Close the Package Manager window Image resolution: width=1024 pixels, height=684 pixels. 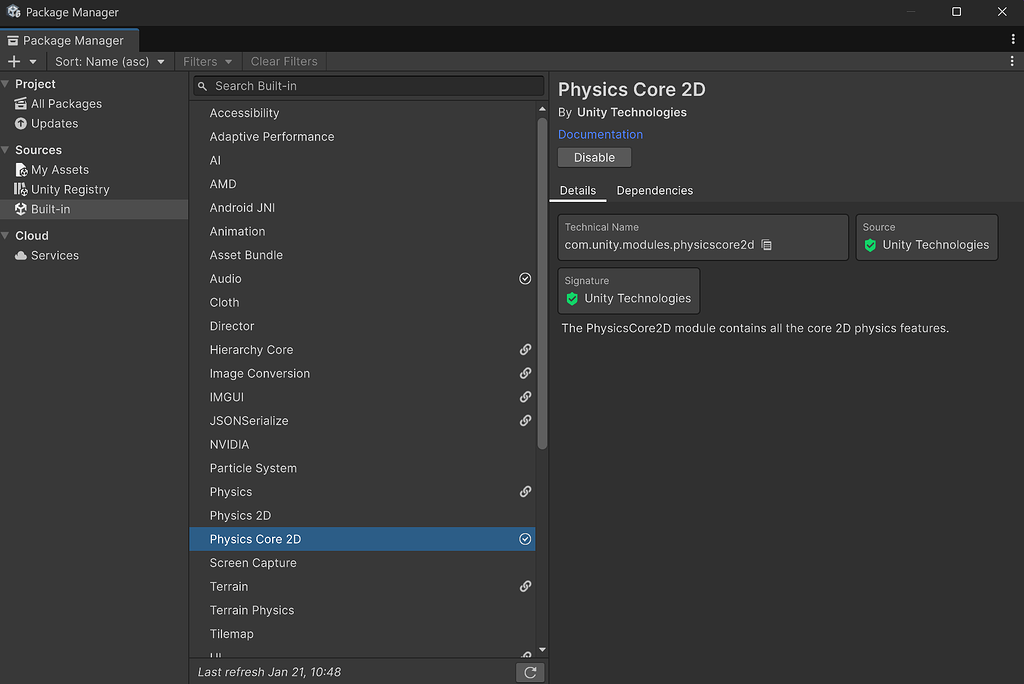1002,12
